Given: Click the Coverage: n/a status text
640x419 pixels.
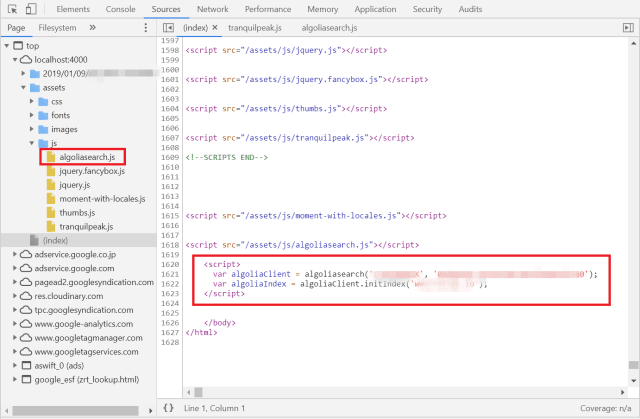Looking at the screenshot, I should point(605,408).
